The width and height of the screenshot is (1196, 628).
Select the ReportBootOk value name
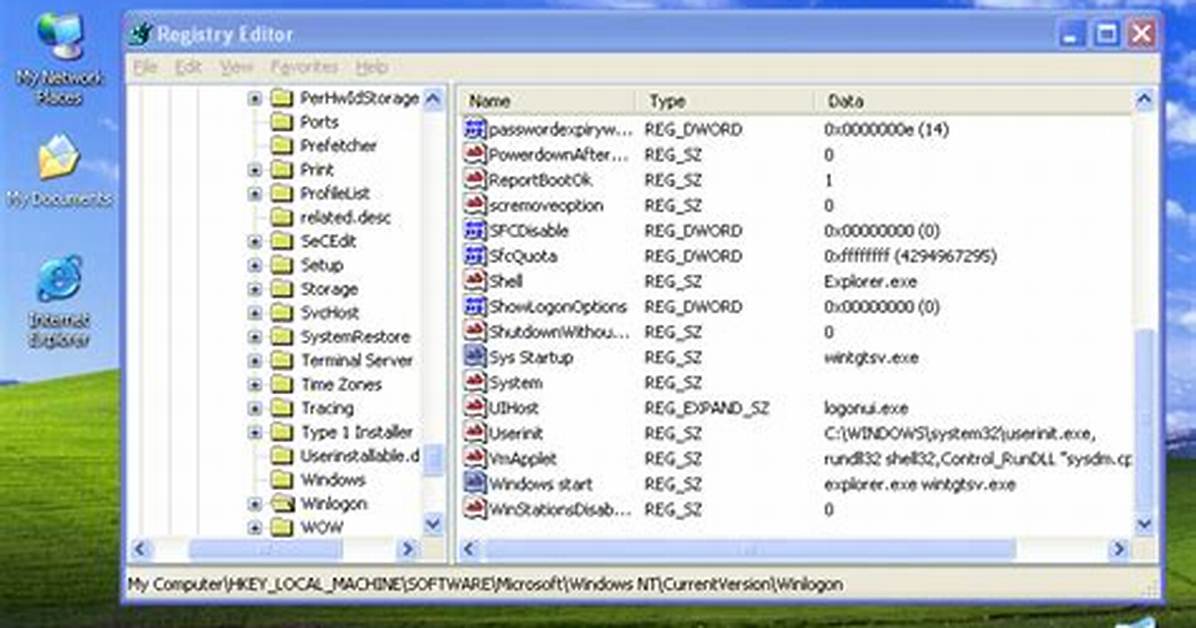click(x=540, y=180)
